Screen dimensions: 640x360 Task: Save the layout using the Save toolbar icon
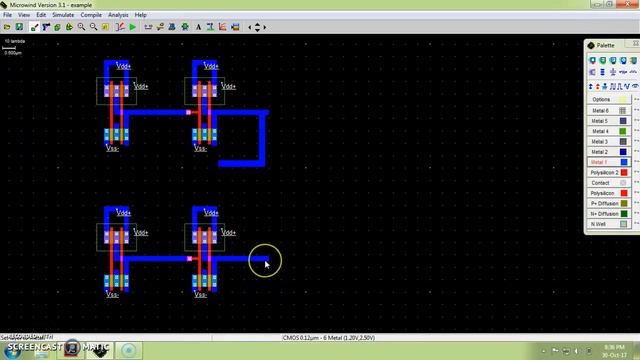[x=19, y=27]
